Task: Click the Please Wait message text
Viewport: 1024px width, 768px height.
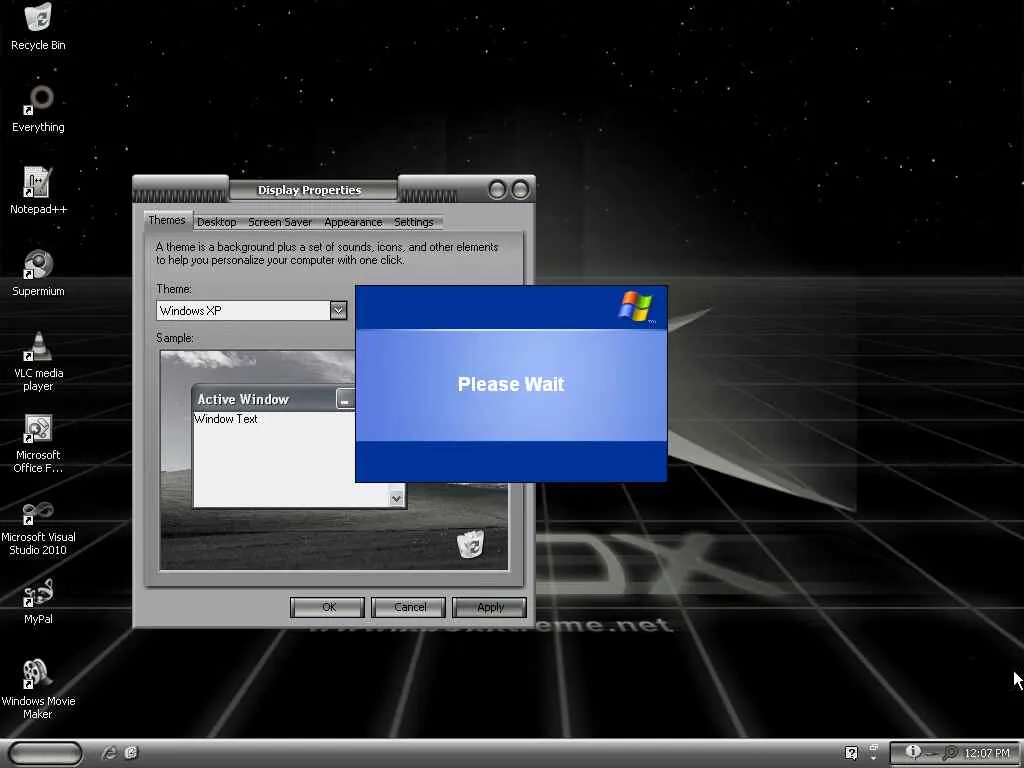Action: (x=511, y=384)
